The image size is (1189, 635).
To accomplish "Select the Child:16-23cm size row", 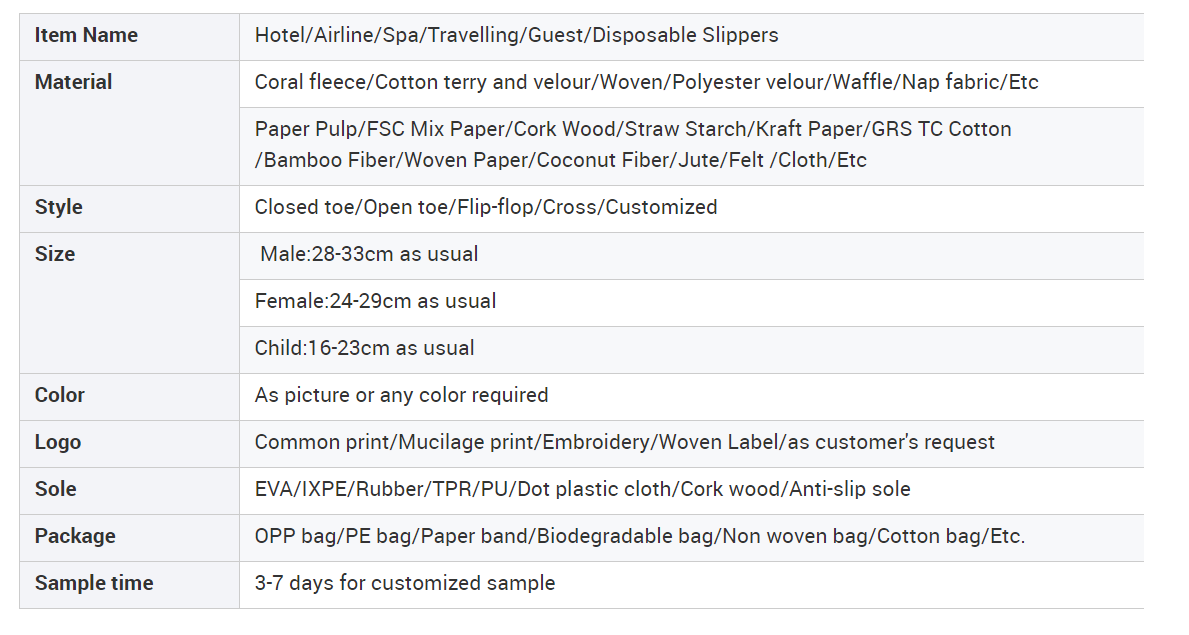I will [692, 350].
